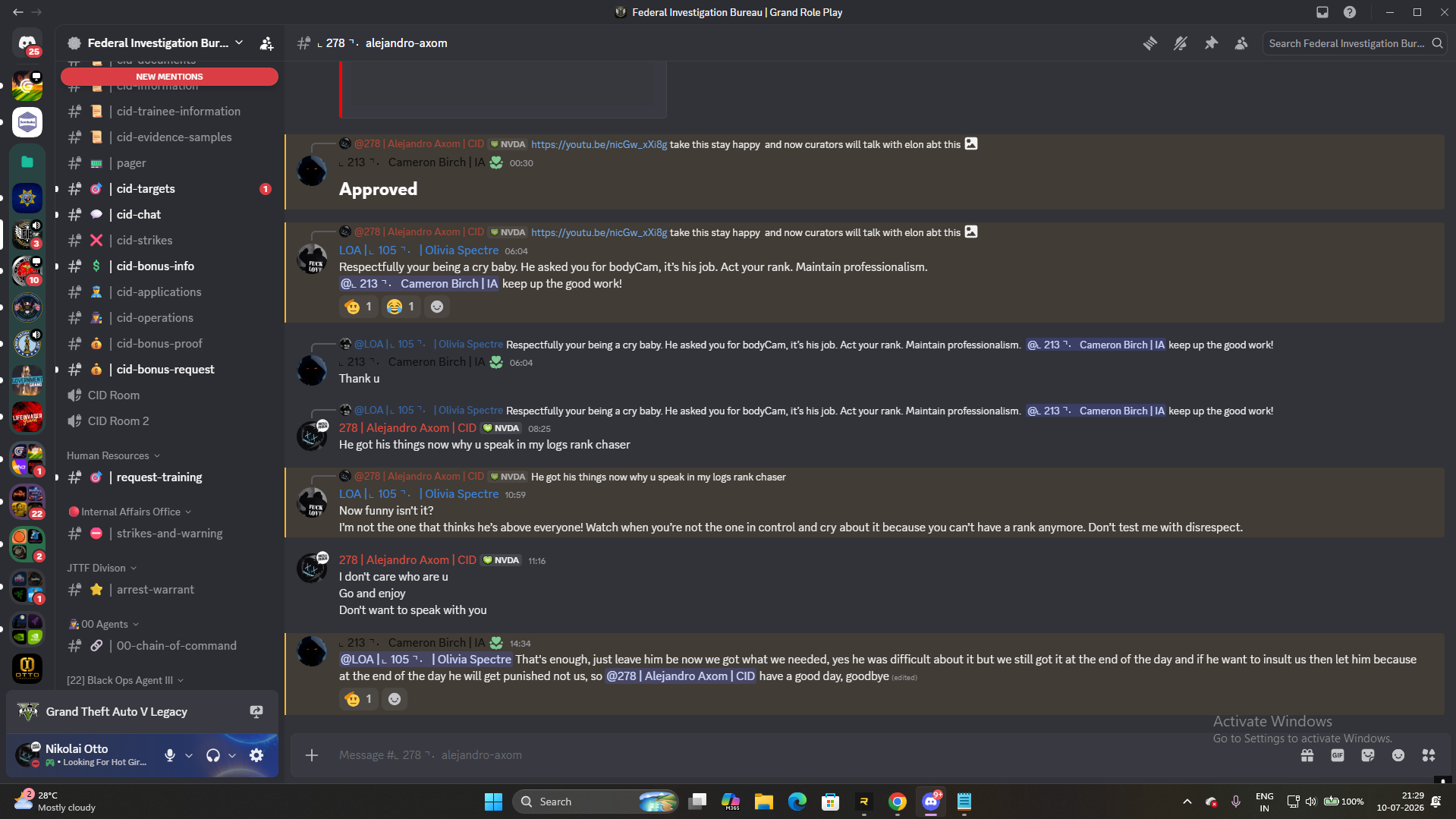Toggle microphone mute in user panel
This screenshot has width=1456, height=819.
[x=170, y=755]
